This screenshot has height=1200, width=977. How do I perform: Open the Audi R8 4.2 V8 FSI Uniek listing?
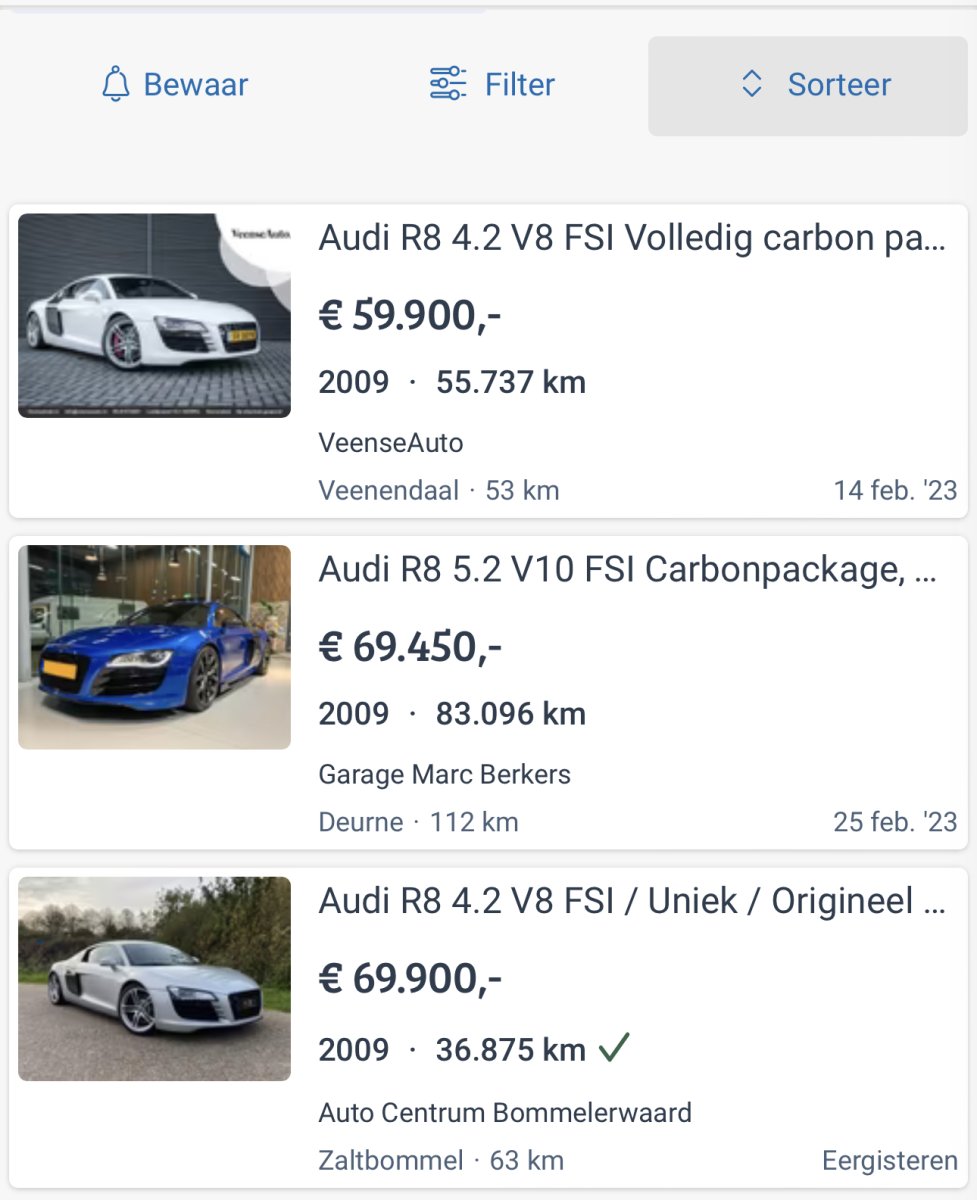(631, 902)
